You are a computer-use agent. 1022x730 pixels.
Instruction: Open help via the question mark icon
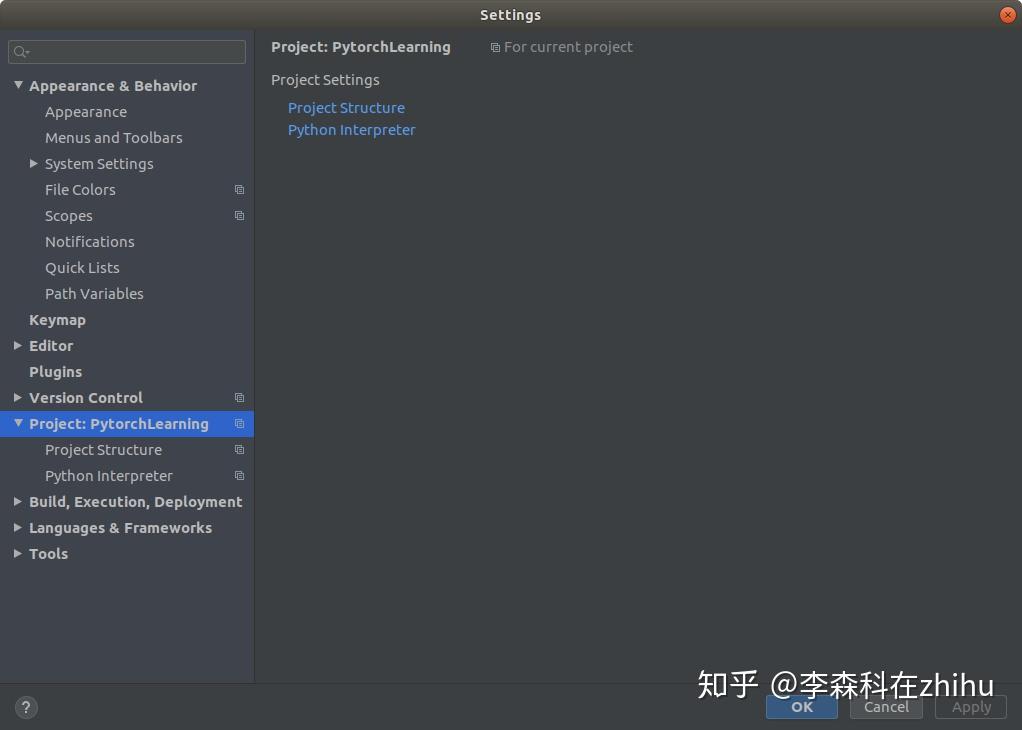[25, 707]
